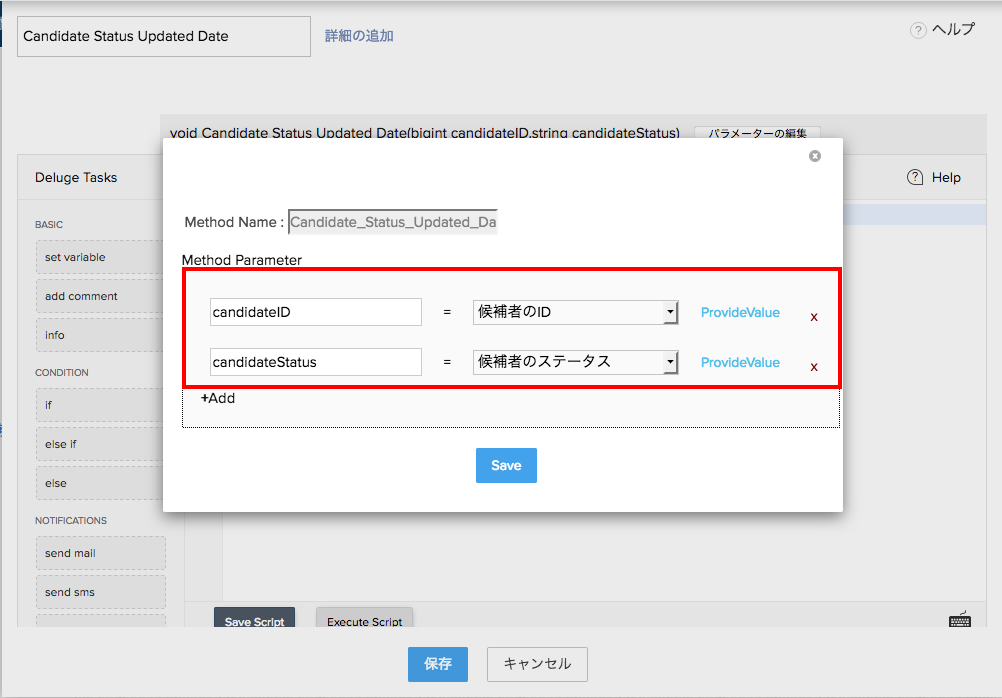Remove the candidateID parameter row
1002x698 pixels.
(x=814, y=317)
